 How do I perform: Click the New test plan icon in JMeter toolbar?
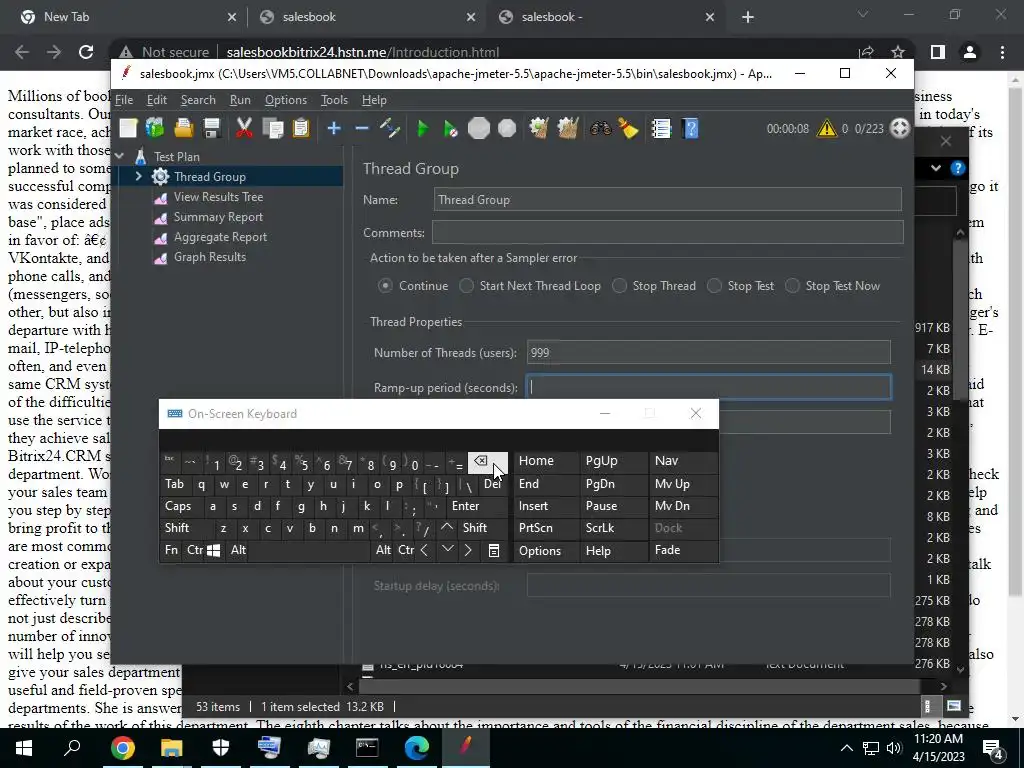128,129
